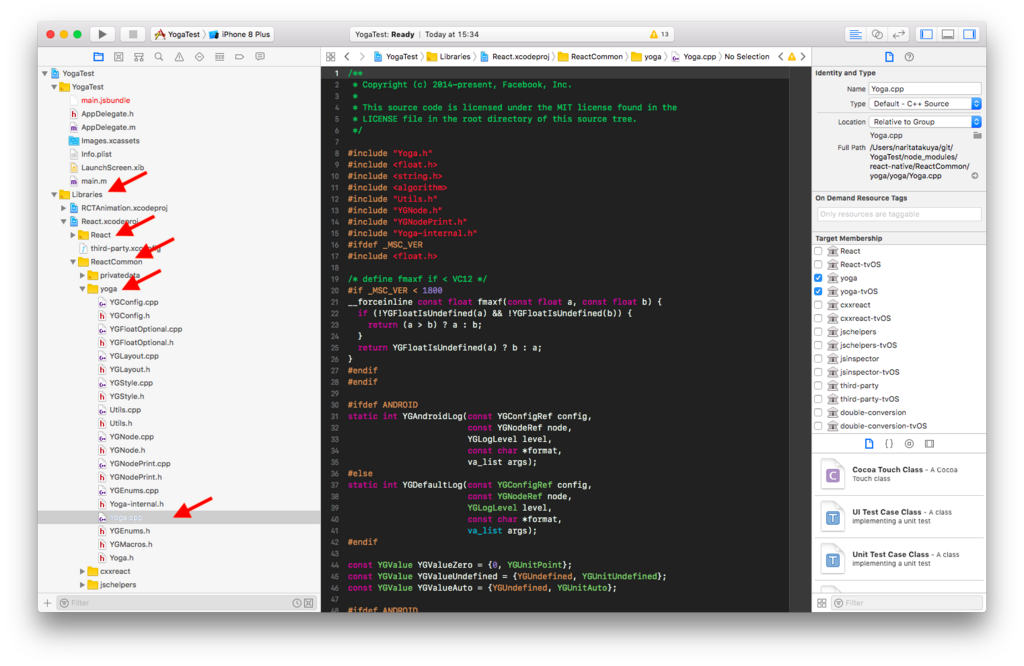
Task: Enable jschelpers target membership
Action: tap(818, 332)
